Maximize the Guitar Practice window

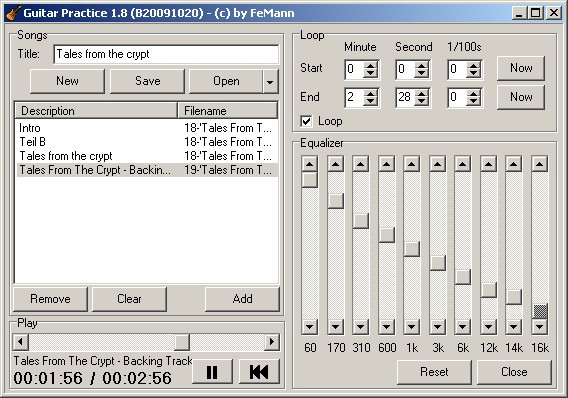click(535, 13)
